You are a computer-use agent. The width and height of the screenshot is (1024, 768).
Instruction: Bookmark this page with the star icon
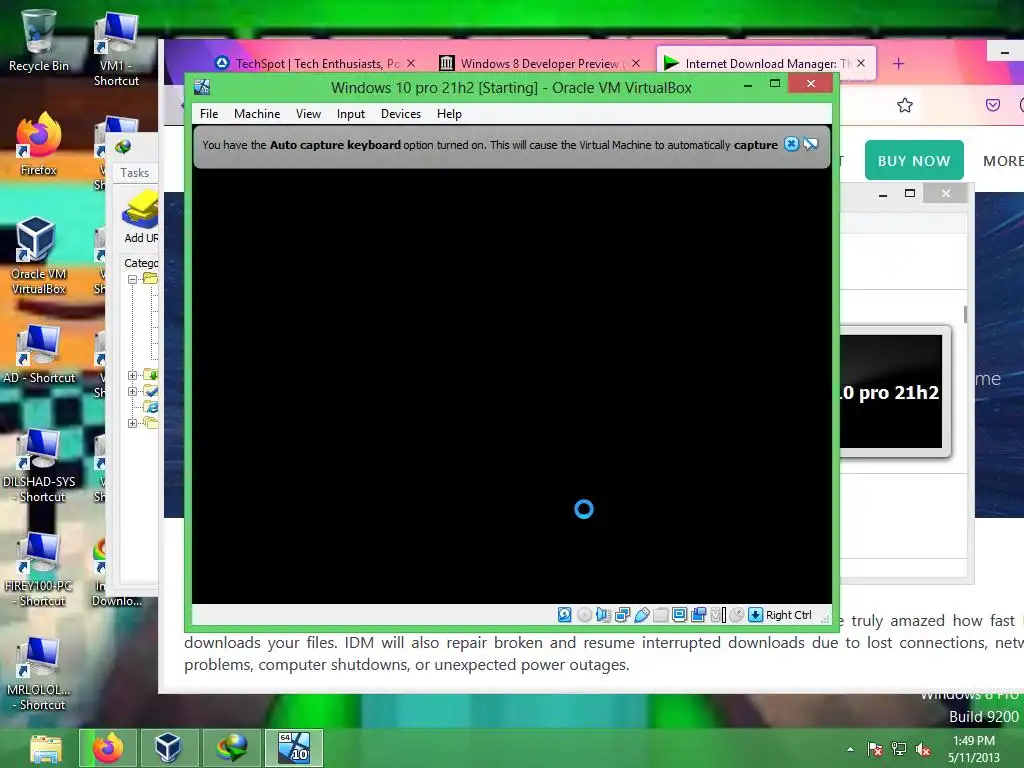tap(904, 105)
